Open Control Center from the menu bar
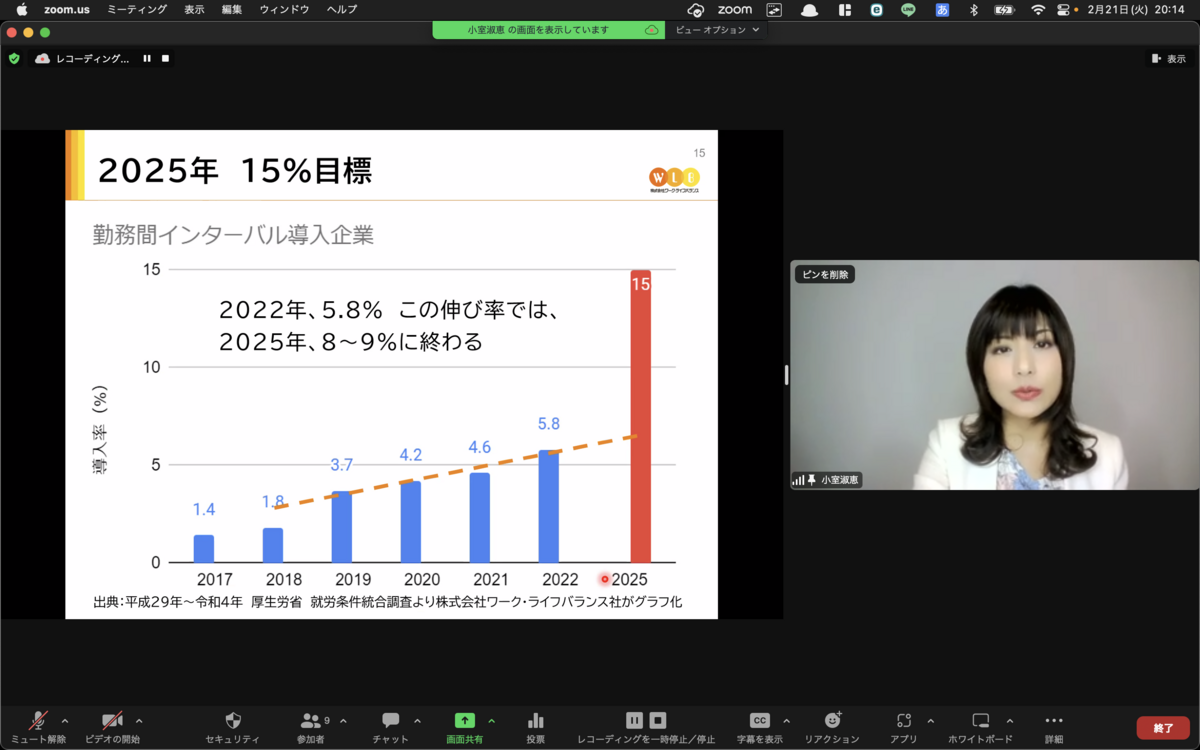 pos(1064,9)
